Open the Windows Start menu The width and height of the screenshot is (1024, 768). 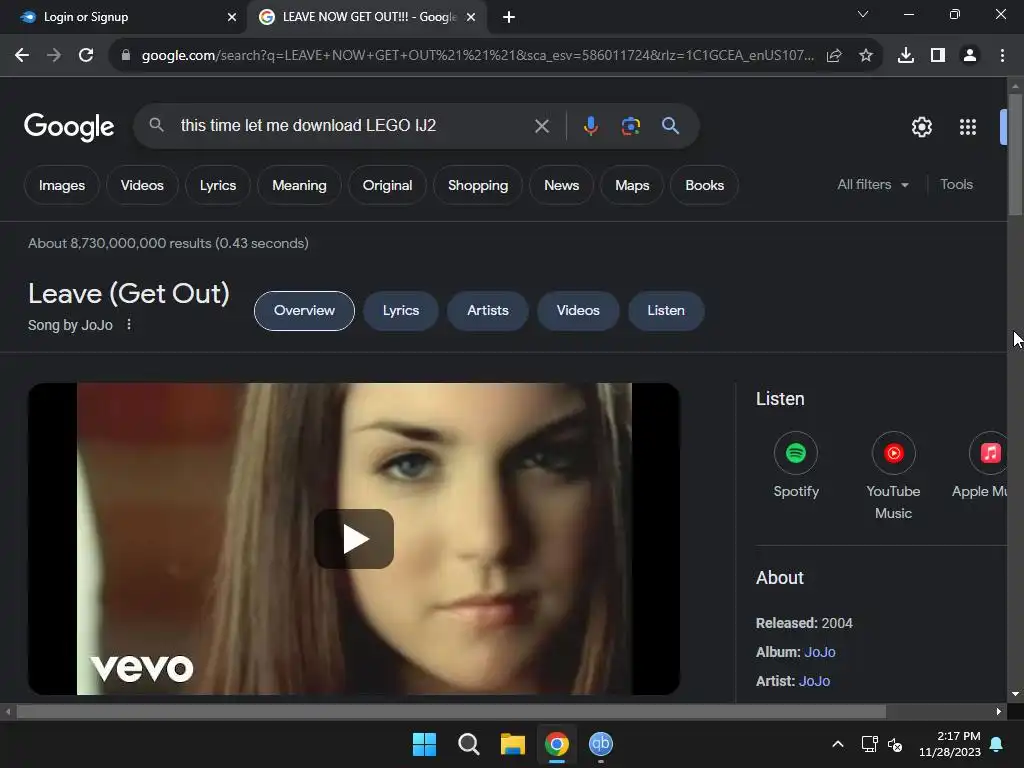coord(424,744)
